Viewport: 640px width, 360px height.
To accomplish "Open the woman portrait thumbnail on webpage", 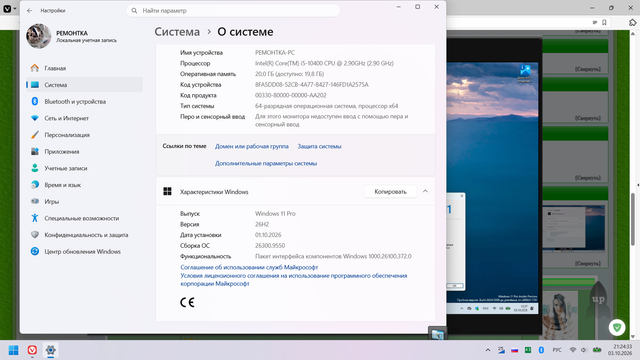I will click(x=560, y=315).
